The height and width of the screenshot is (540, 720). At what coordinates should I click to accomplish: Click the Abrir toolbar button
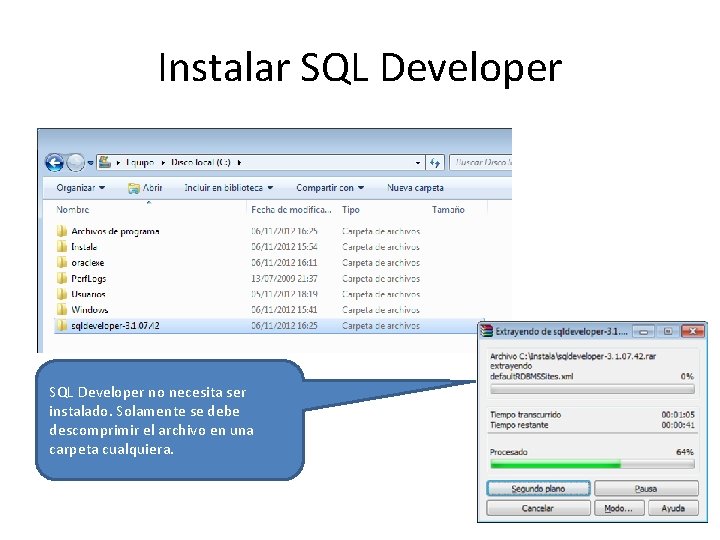pos(145,187)
